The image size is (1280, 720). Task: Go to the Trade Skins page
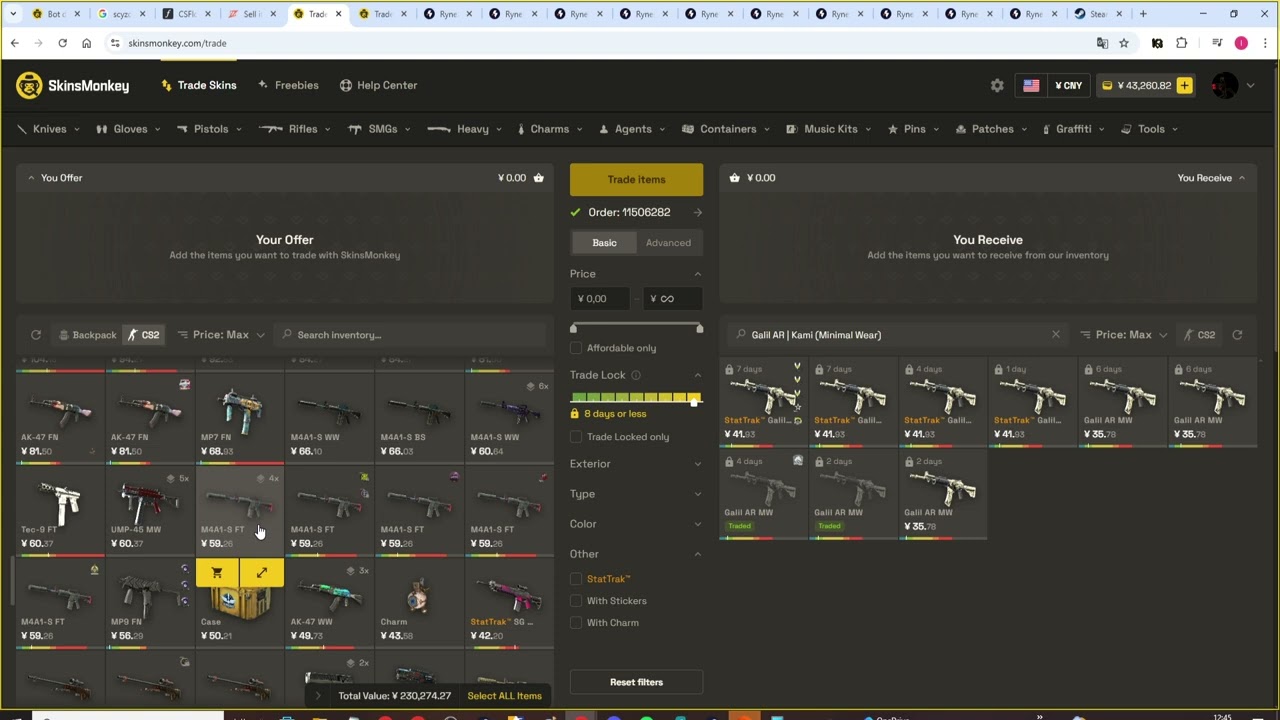tap(199, 85)
